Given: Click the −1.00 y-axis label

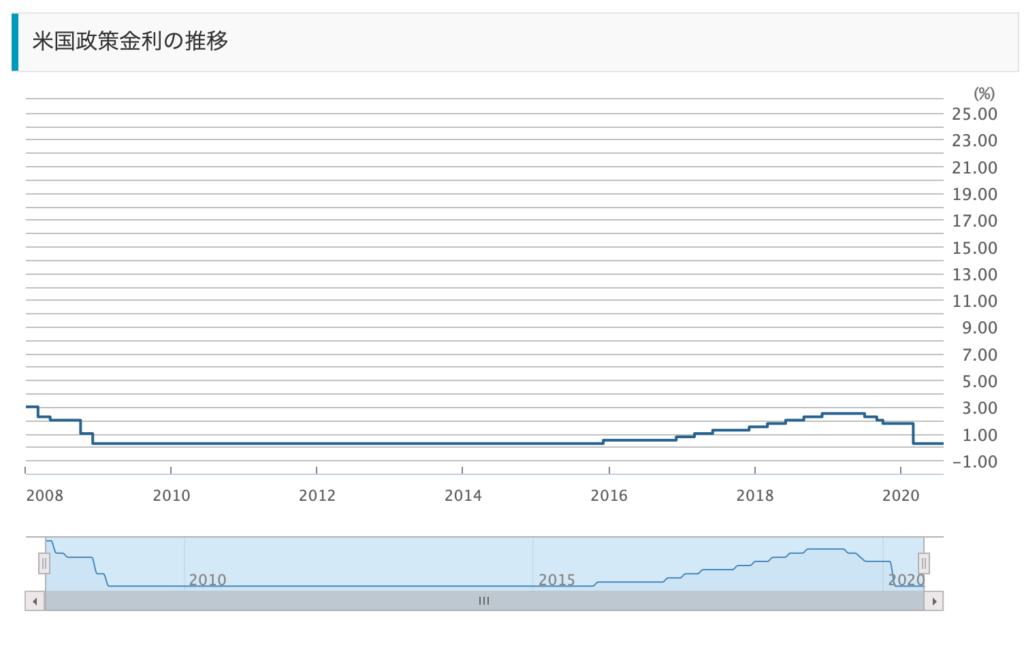Looking at the screenshot, I should [x=972, y=461].
